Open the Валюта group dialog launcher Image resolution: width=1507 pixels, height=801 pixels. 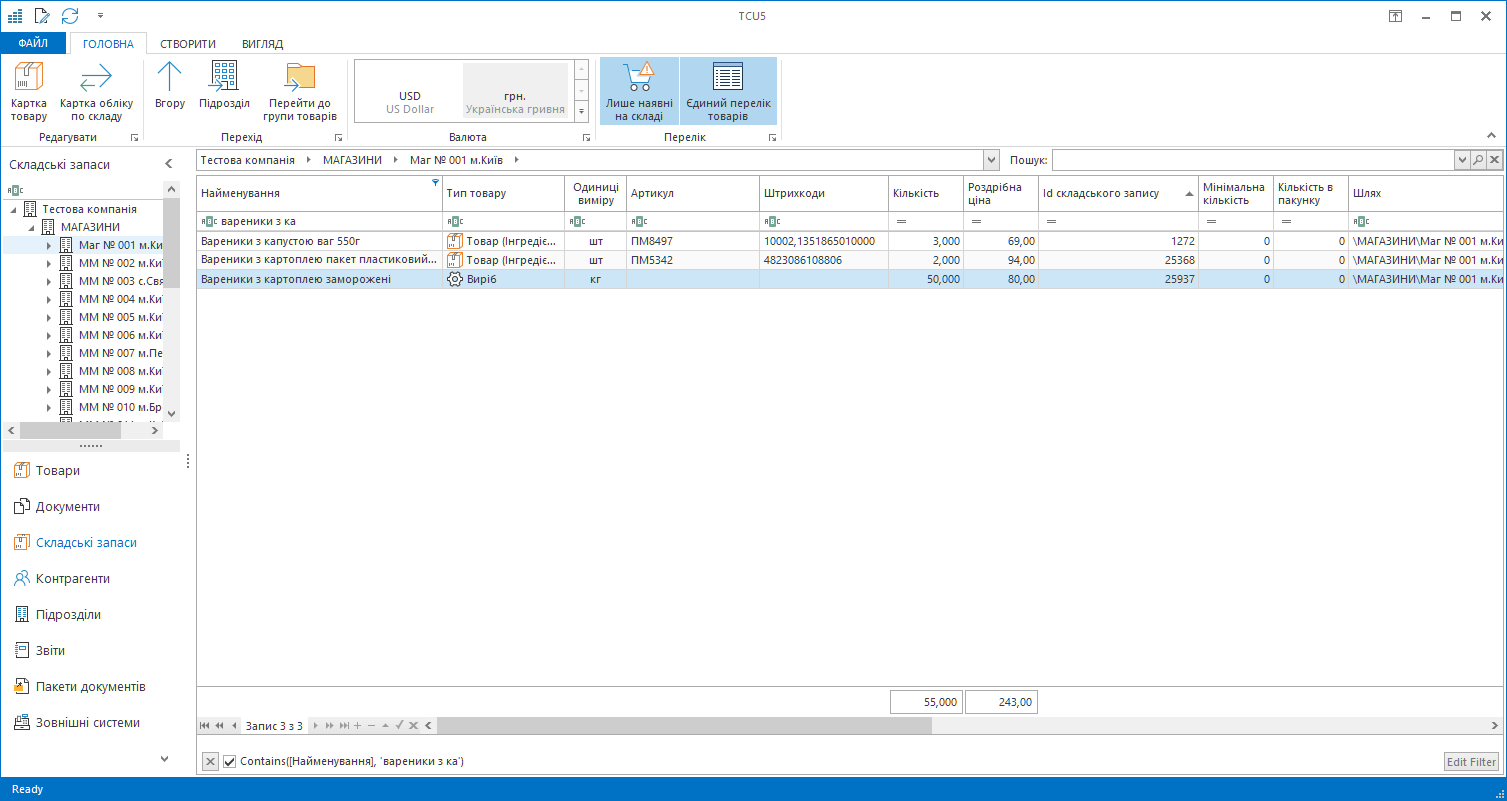point(586,137)
